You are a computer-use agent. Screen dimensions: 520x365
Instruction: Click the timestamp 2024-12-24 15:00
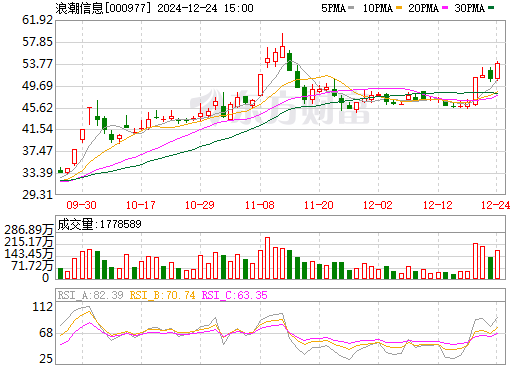[x=205, y=8]
